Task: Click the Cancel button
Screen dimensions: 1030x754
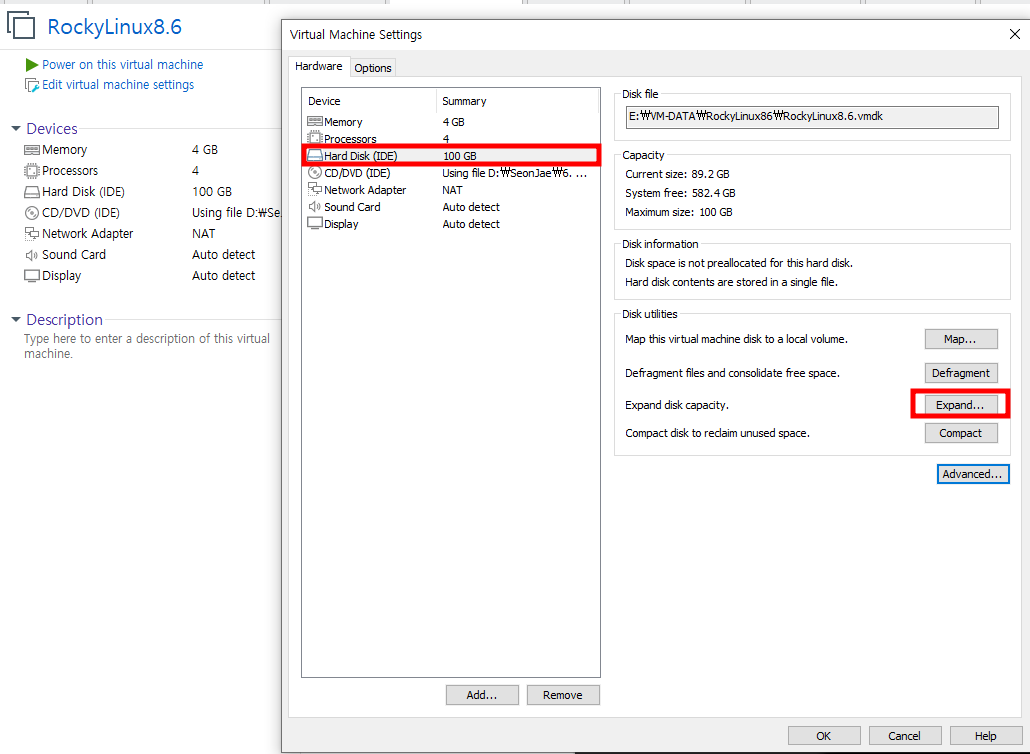Action: [905, 736]
